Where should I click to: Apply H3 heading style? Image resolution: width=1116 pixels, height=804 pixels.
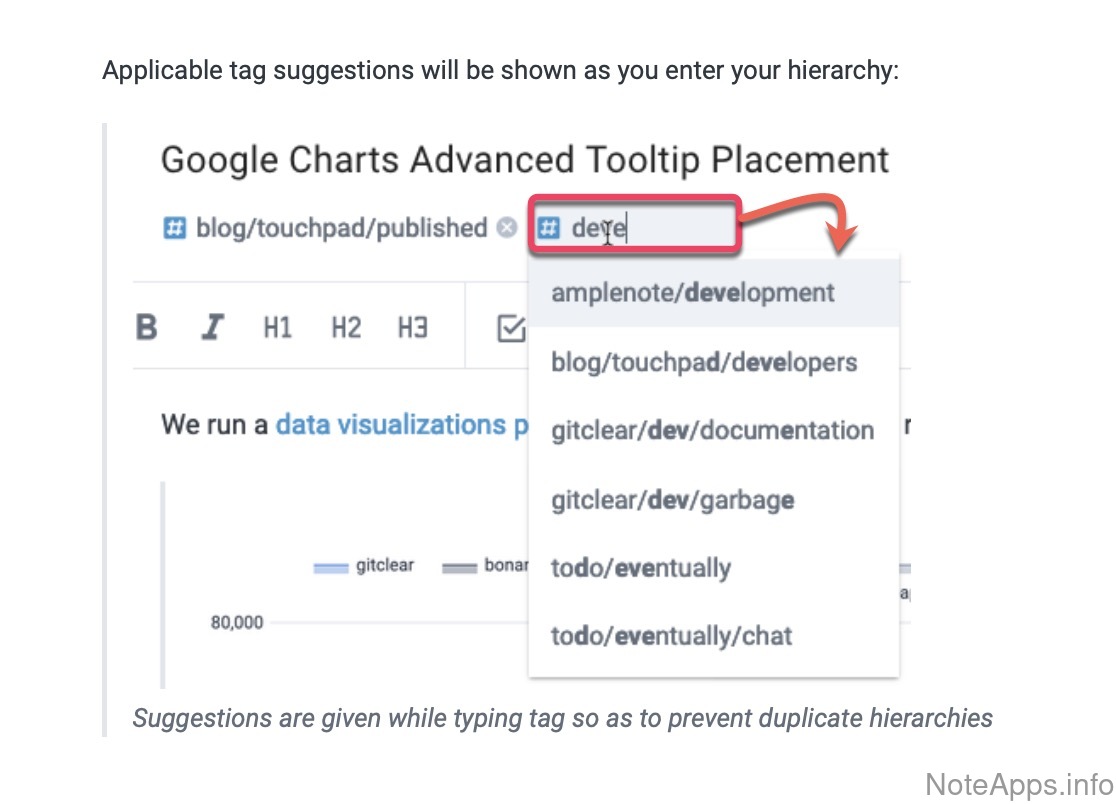[412, 328]
